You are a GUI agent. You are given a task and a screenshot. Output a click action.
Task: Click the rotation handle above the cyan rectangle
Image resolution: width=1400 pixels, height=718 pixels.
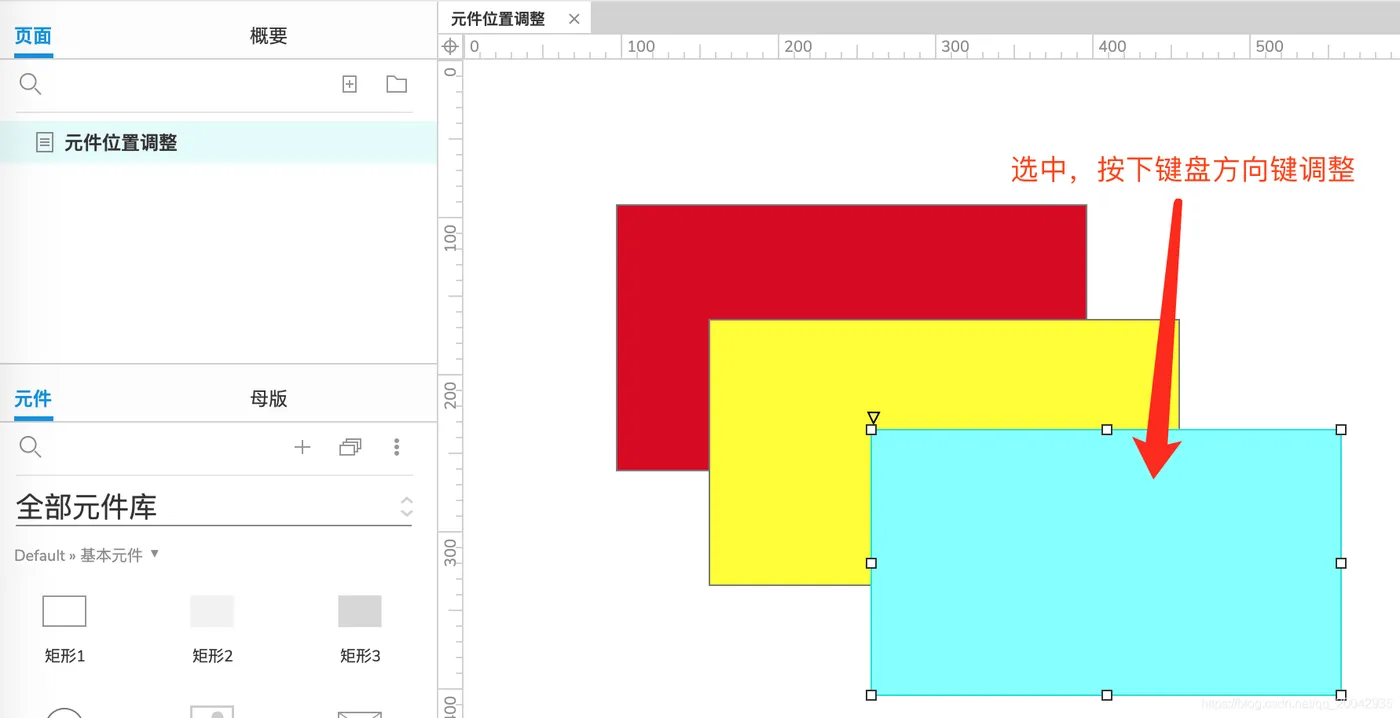pos(873,417)
